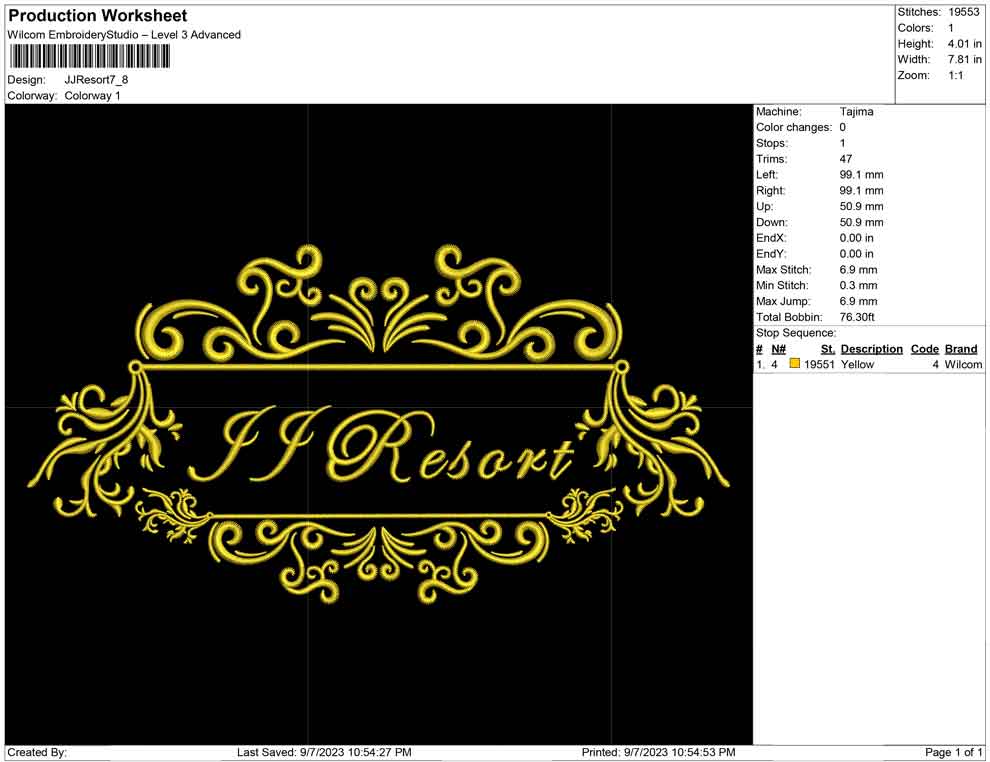990x762 pixels.
Task: Click the yellow thread color swatch
Action: pyautogui.click(x=795, y=363)
